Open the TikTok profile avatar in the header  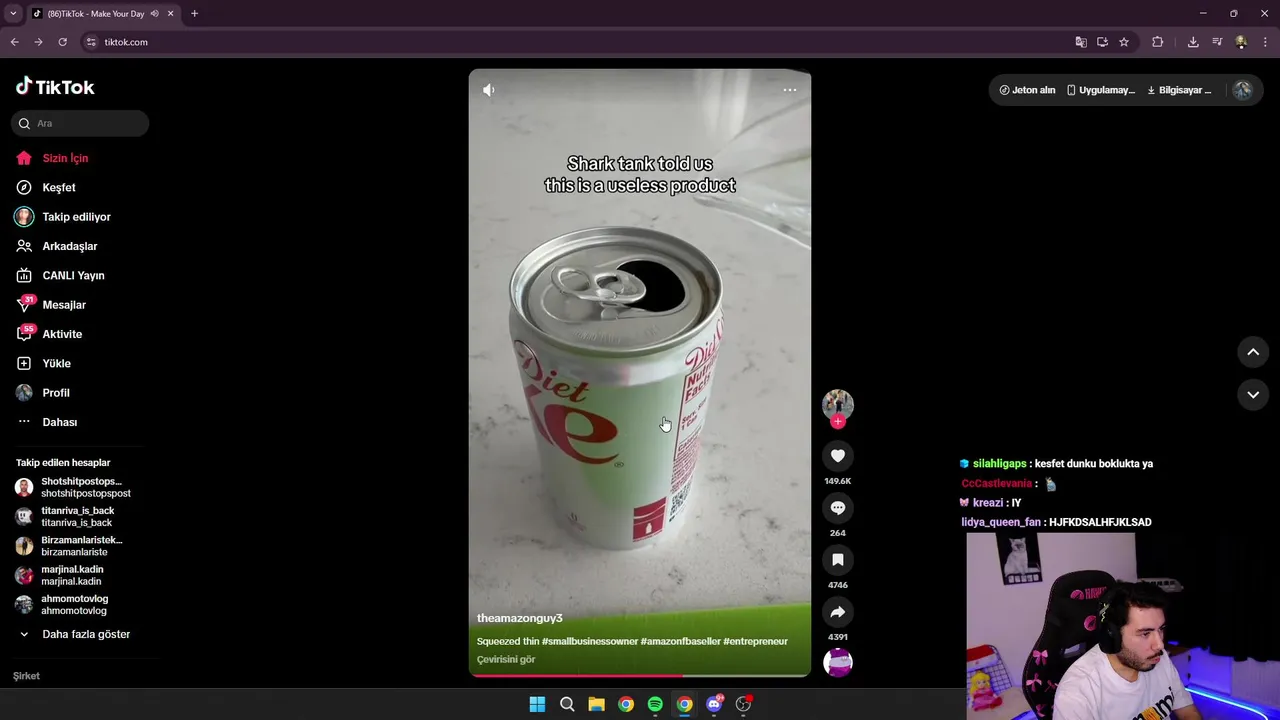point(1242,90)
